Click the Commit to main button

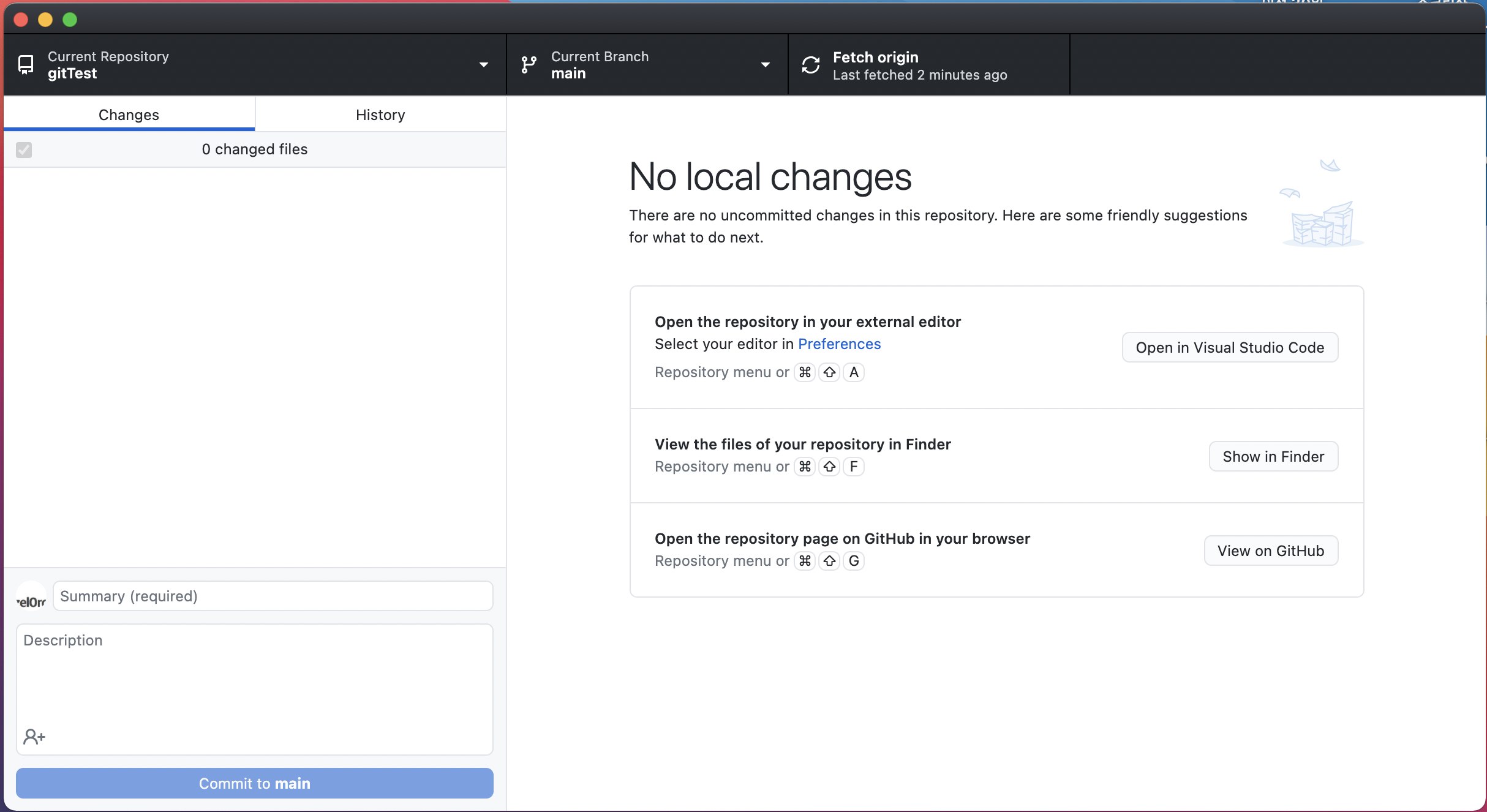[255, 783]
